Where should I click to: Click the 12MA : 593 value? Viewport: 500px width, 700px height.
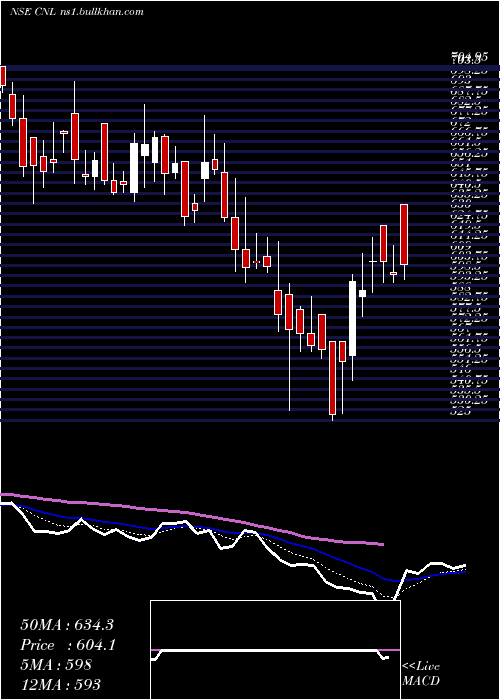pyautogui.click(x=60, y=684)
